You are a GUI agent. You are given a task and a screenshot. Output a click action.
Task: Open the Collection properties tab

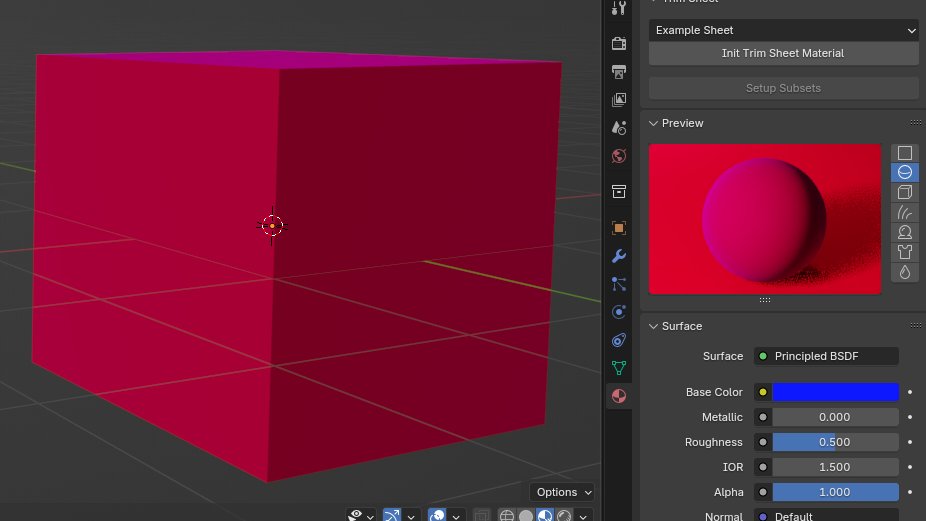click(x=618, y=191)
